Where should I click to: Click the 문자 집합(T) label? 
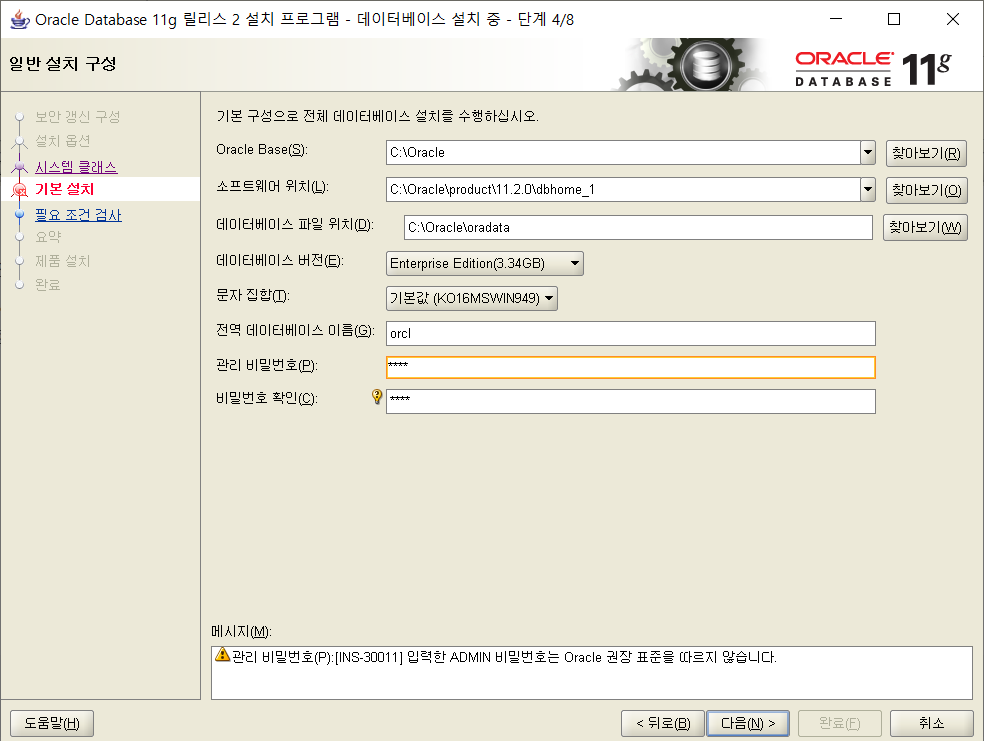click(x=252, y=295)
